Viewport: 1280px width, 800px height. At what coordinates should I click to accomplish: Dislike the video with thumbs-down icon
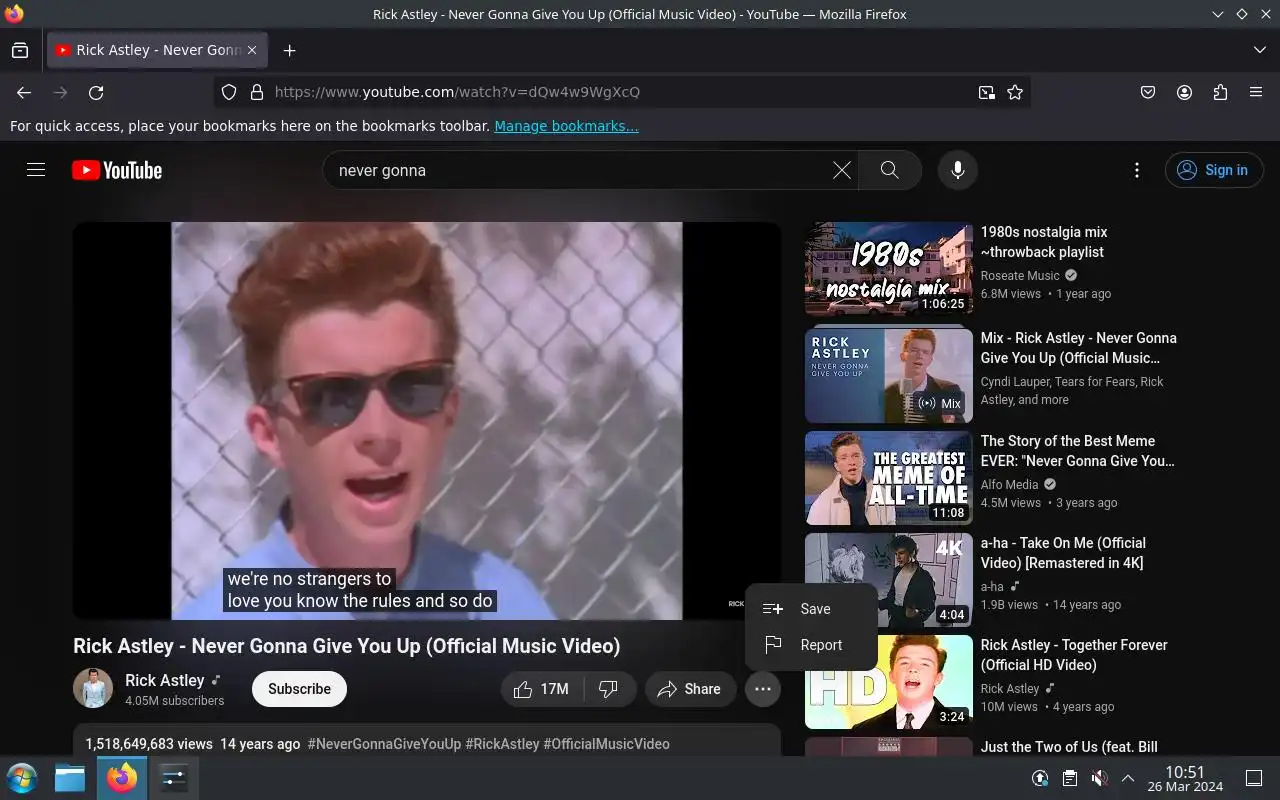click(x=608, y=689)
